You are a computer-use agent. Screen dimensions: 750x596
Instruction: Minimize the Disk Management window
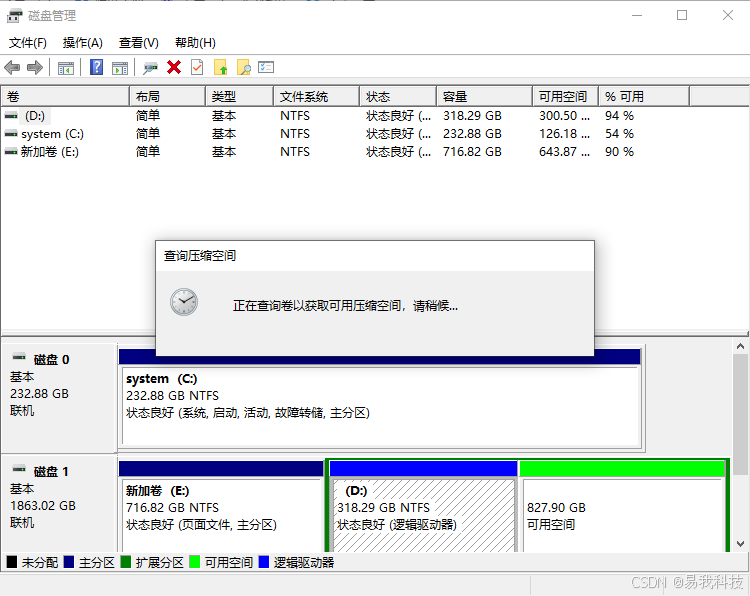637,15
